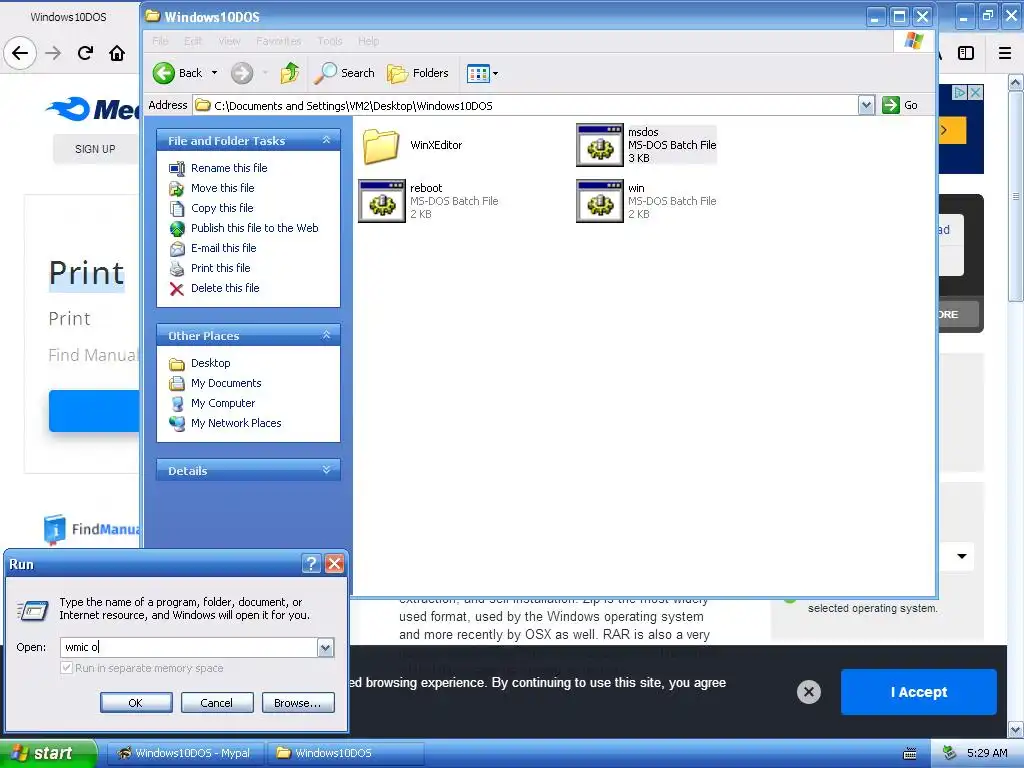Switch to Windows10DOS folder taskbar item

click(344, 753)
